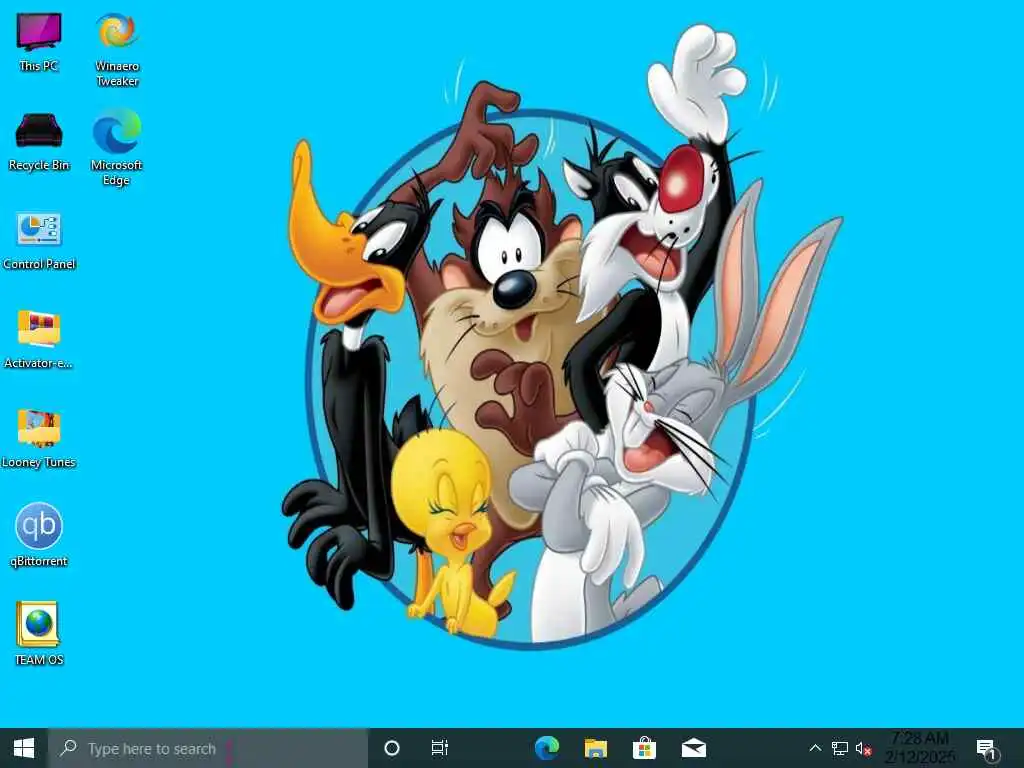1024x768 pixels.
Task: Select the Looney Tunes folder icon
Action: [x=39, y=439]
